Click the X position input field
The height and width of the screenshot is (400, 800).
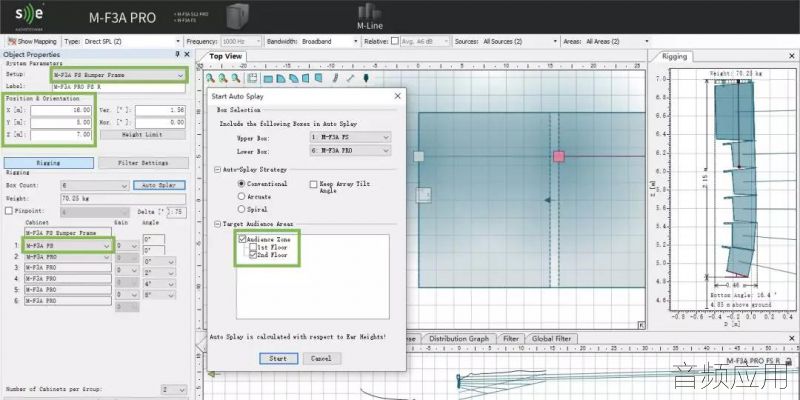pyautogui.click(x=61, y=110)
